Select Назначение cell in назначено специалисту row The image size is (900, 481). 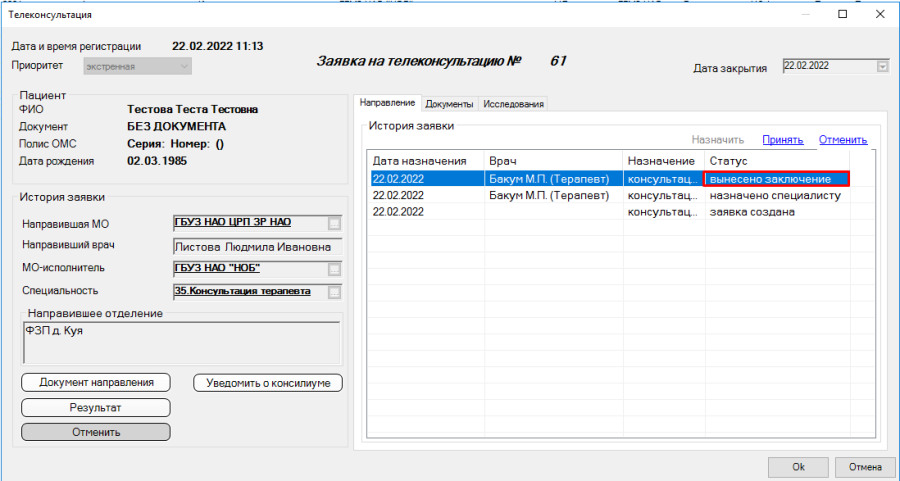coord(664,196)
